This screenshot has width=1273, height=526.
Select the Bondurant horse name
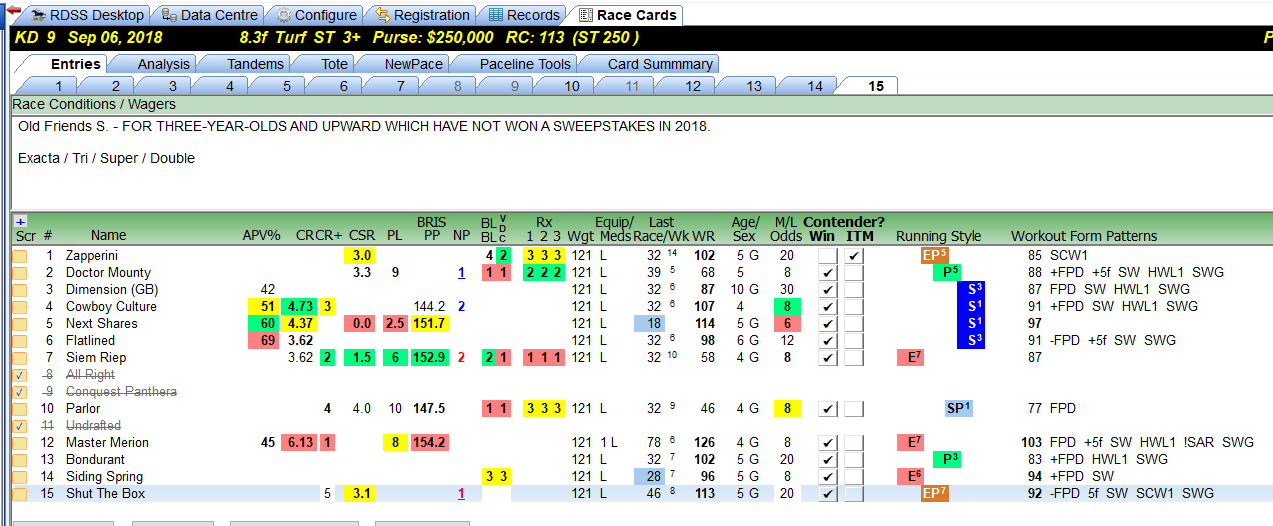95,460
